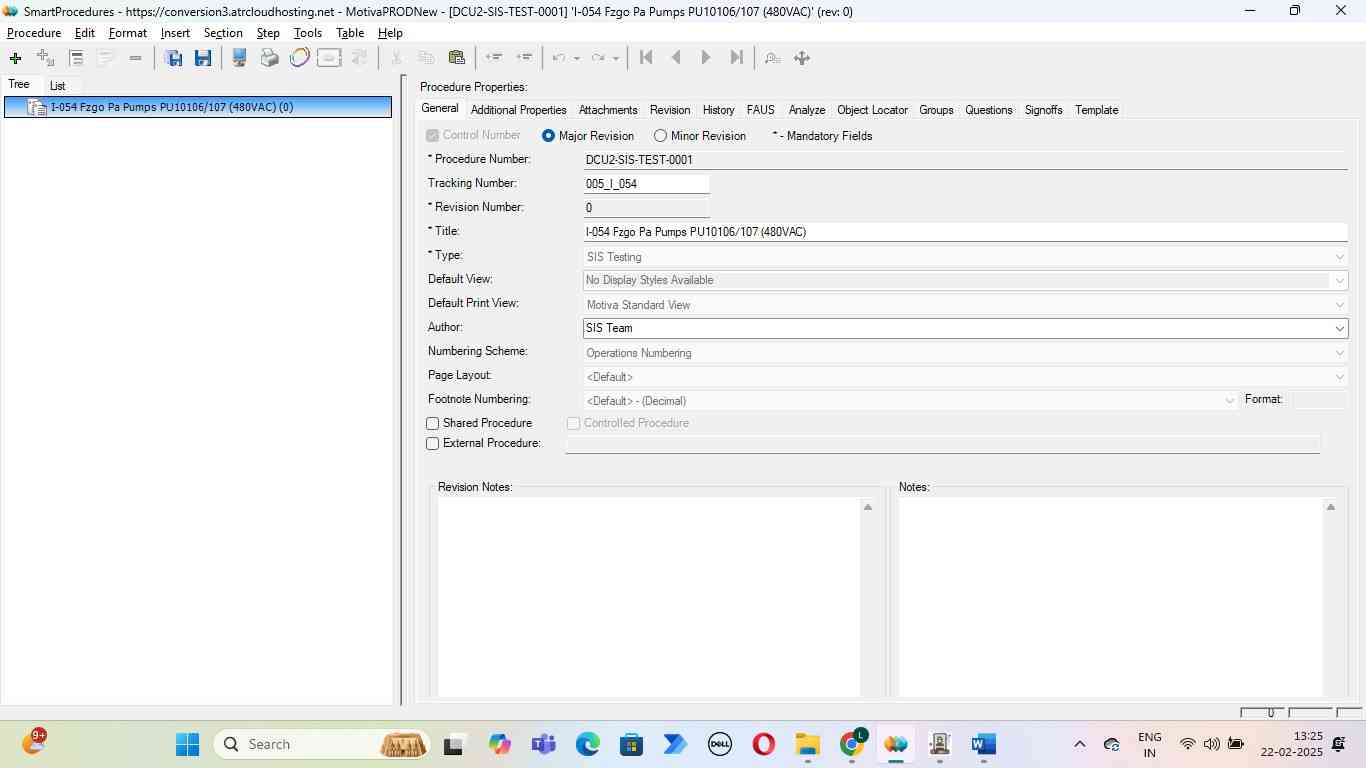Image resolution: width=1366 pixels, height=768 pixels.
Task: Select the Minor Revision radio button
Action: [x=660, y=136]
